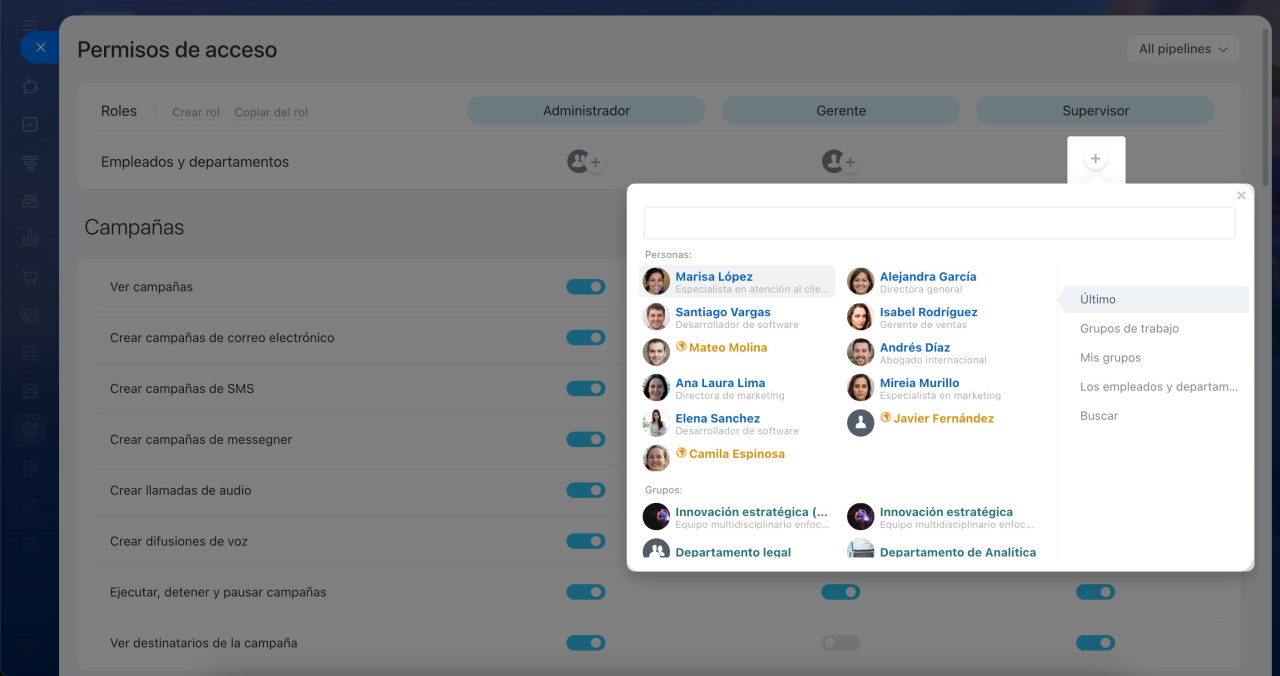Click the plus icon under Supervisor

click(x=1096, y=159)
